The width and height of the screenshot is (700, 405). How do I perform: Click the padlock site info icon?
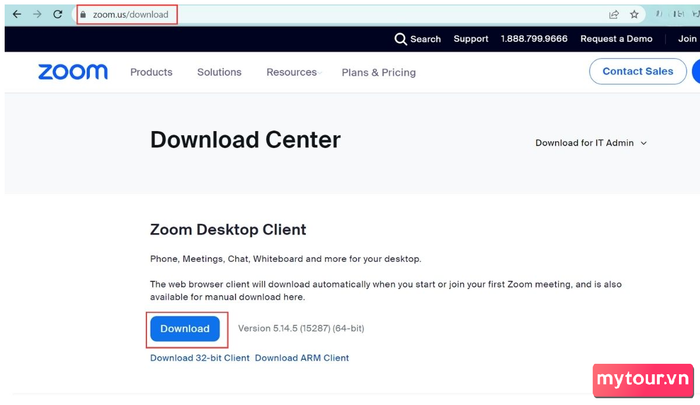(x=83, y=15)
